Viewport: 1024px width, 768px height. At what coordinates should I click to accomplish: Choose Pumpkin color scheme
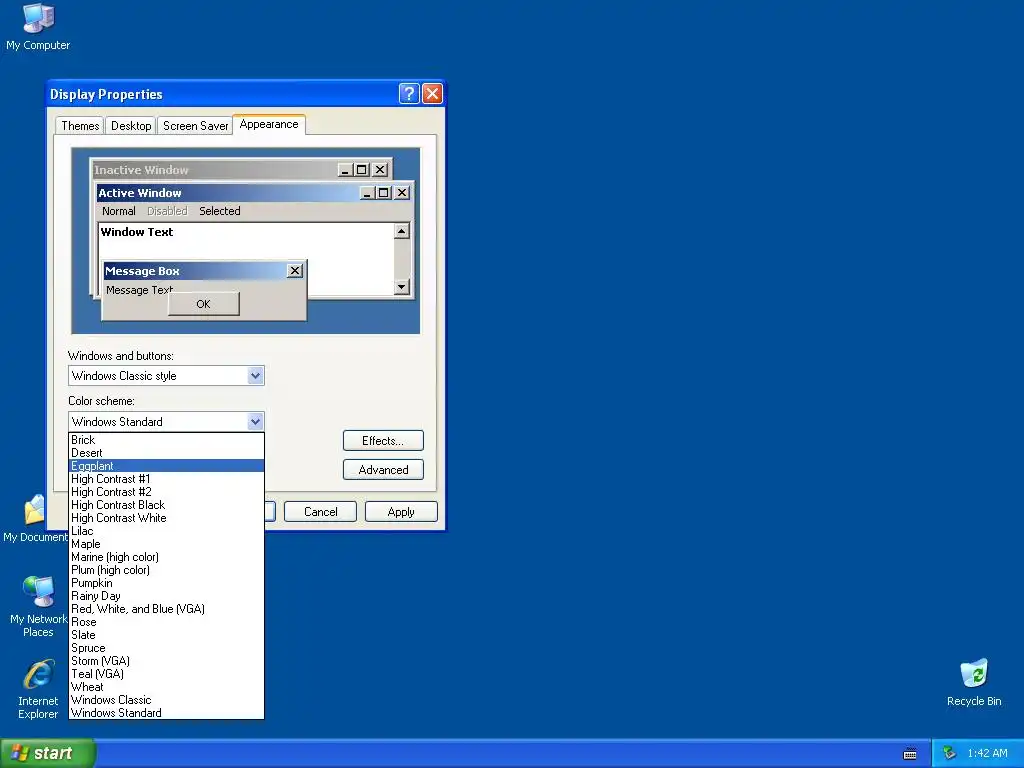(166, 583)
